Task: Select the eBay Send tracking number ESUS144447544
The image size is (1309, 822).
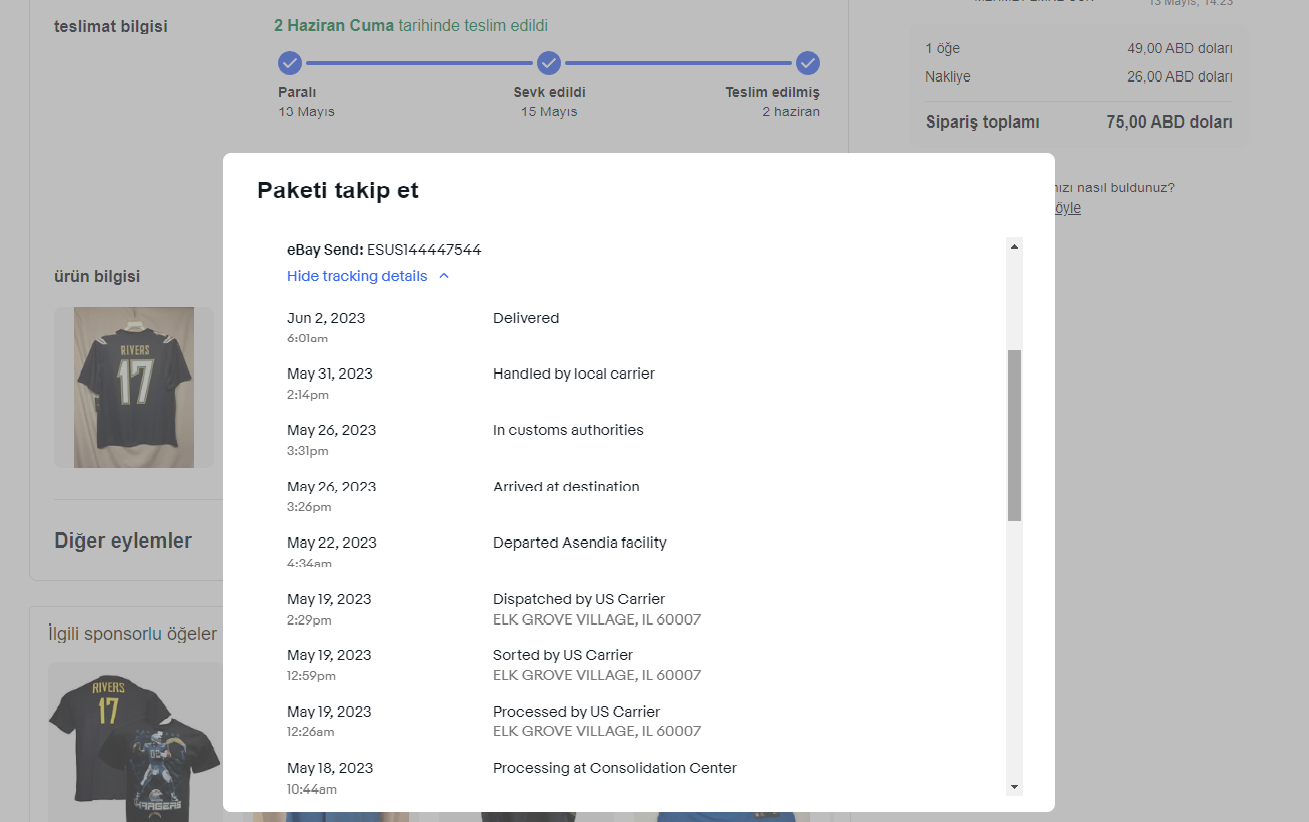Action: pyautogui.click(x=424, y=250)
